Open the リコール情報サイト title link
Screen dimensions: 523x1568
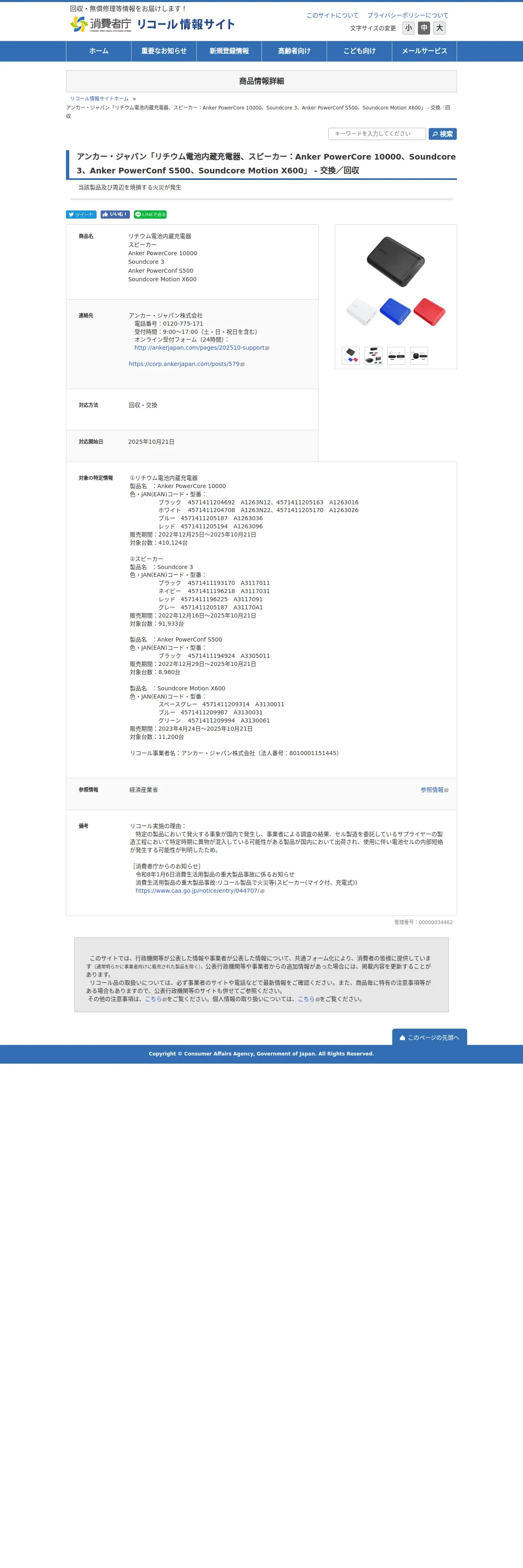(x=186, y=24)
